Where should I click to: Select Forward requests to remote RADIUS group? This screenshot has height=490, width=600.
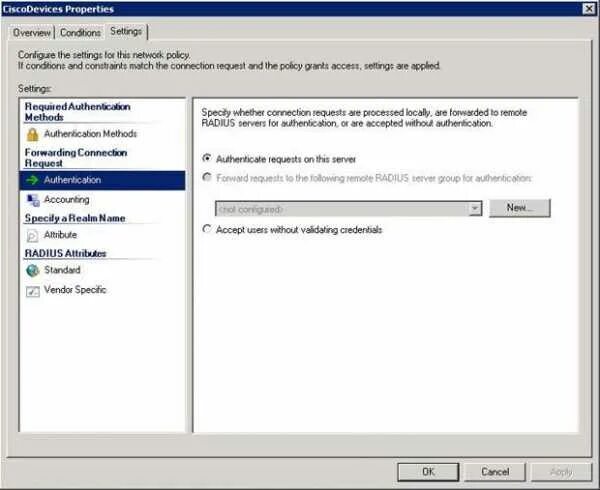207,177
